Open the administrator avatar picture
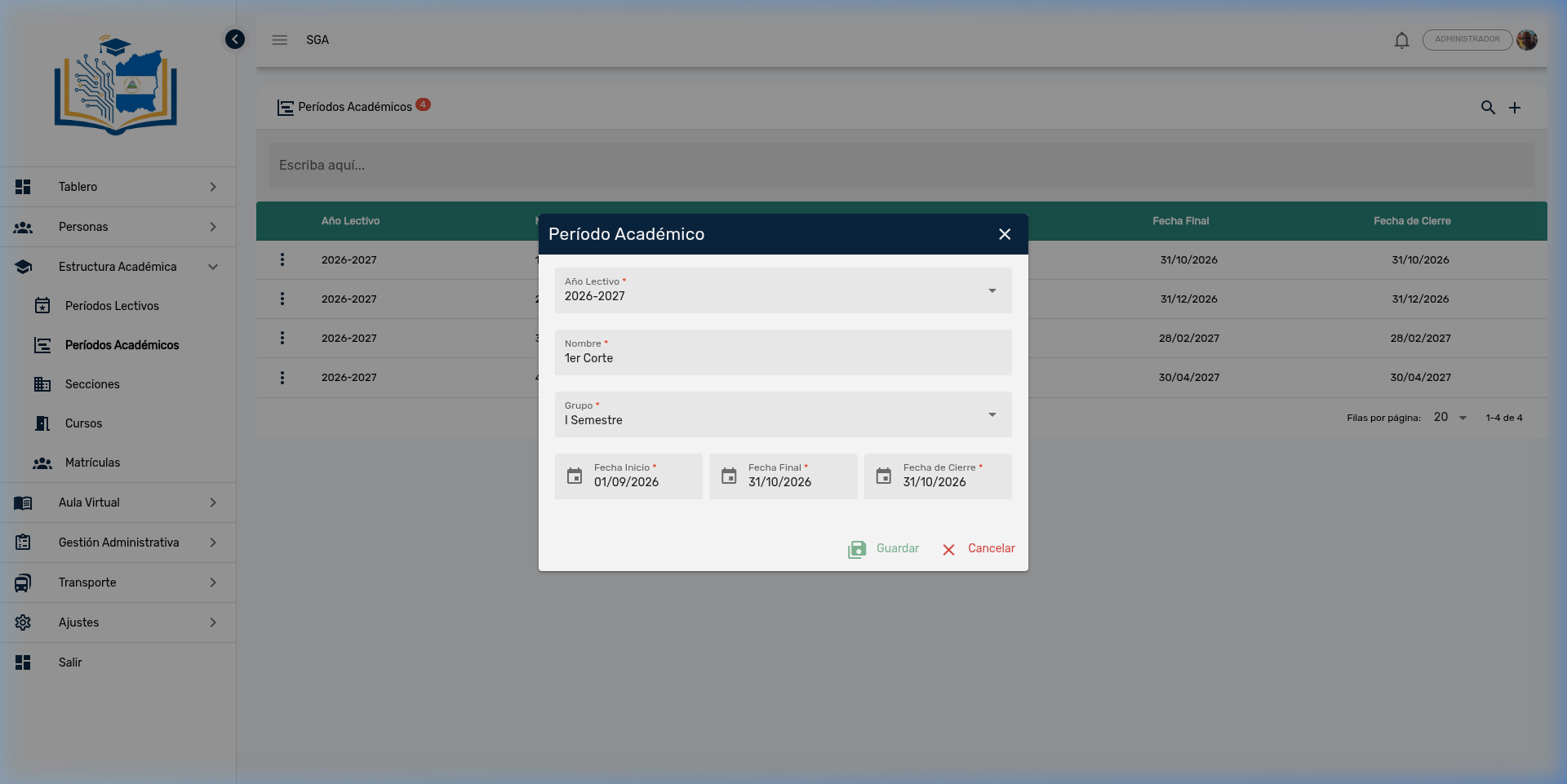Viewport: 1567px width, 784px height. click(x=1527, y=40)
